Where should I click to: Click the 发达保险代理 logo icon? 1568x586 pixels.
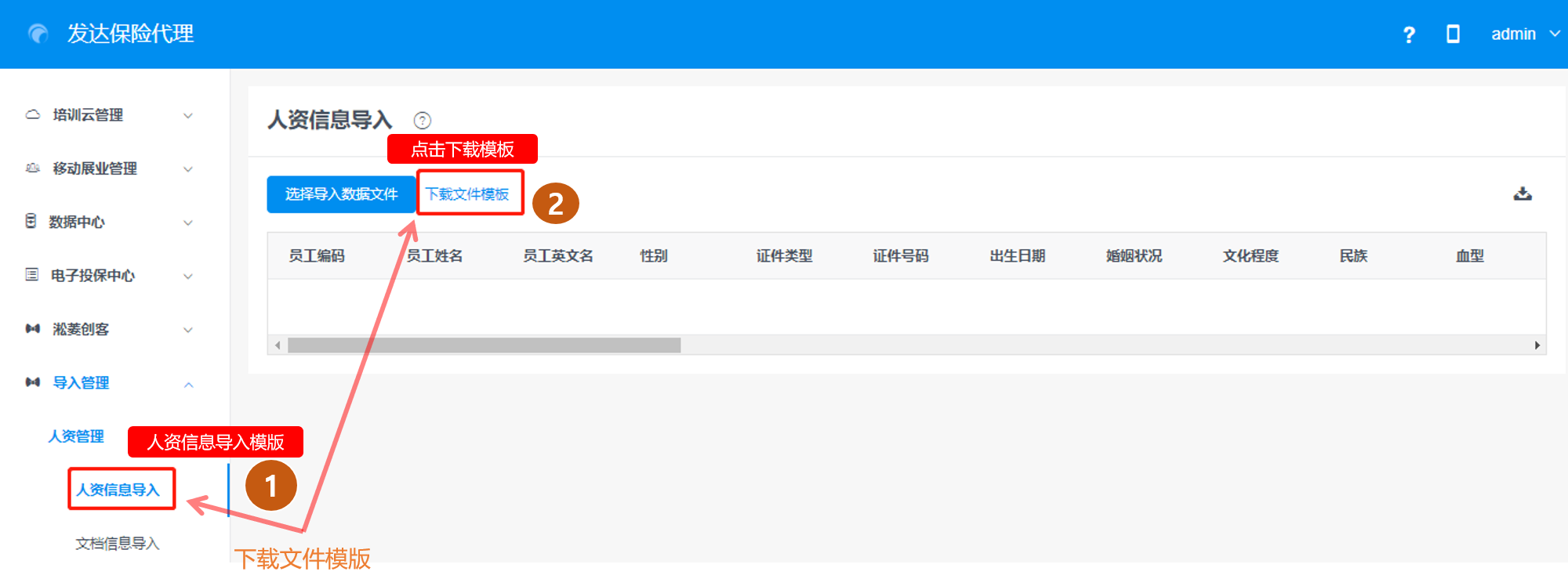click(x=38, y=34)
